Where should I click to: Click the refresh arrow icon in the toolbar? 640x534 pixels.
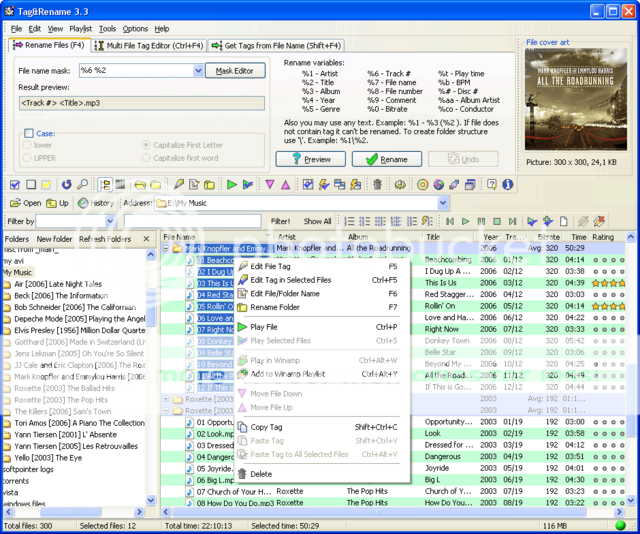pyautogui.click(x=66, y=185)
